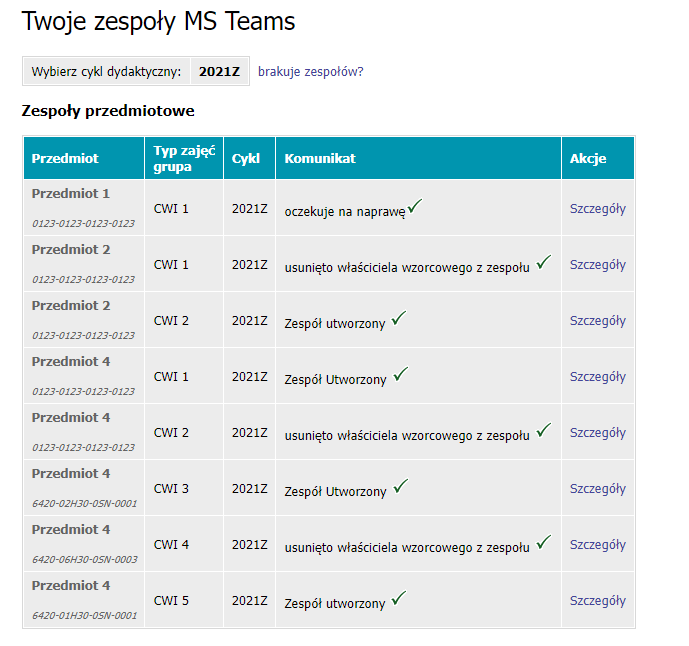
Task: Click checkmark icon in Przedmiot 4 CWI 1 row
Action: pos(400,374)
